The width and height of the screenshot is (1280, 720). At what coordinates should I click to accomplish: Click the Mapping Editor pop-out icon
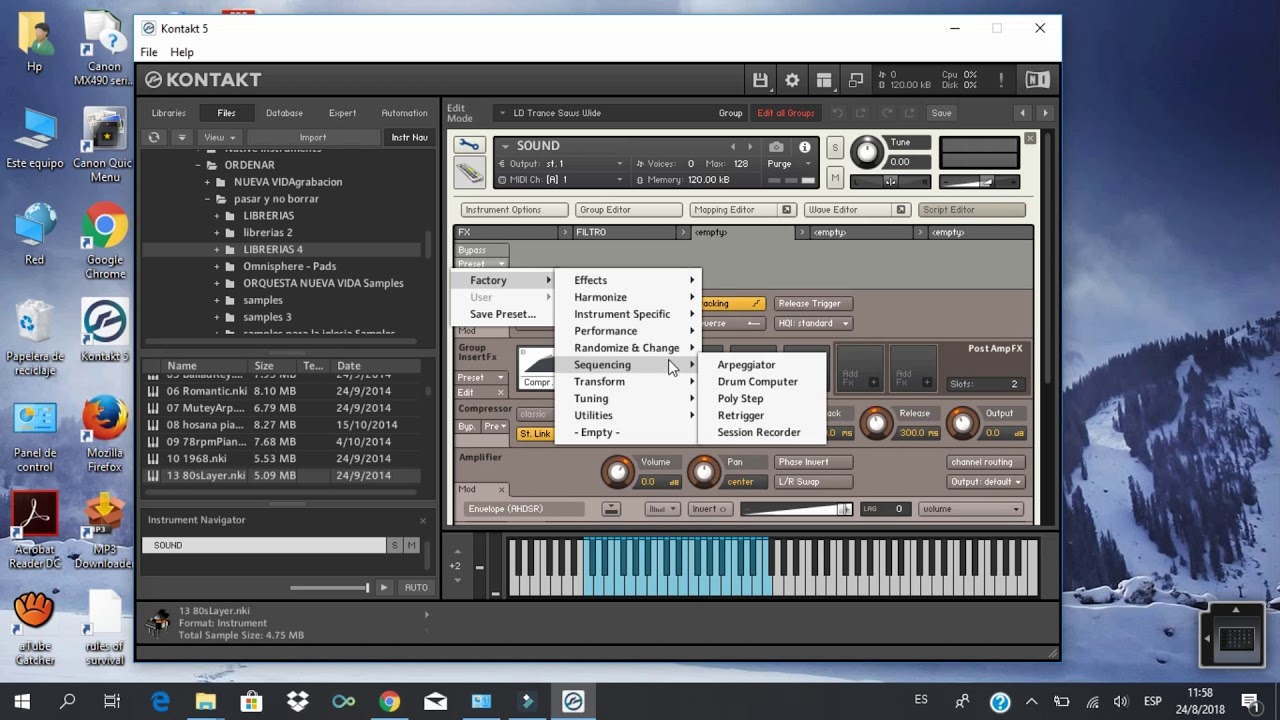tap(787, 210)
